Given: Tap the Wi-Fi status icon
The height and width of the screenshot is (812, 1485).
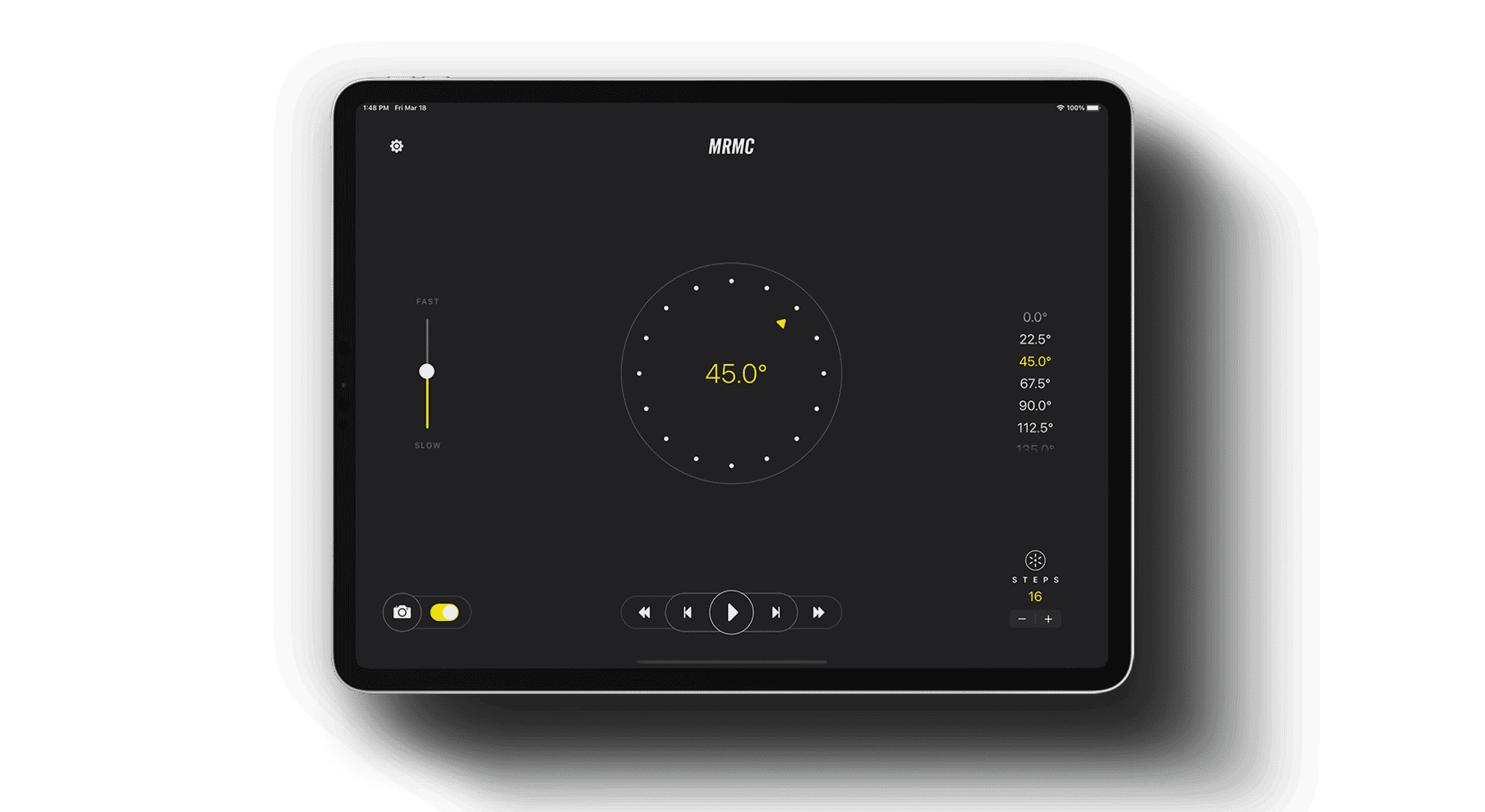Looking at the screenshot, I should coord(1060,108).
